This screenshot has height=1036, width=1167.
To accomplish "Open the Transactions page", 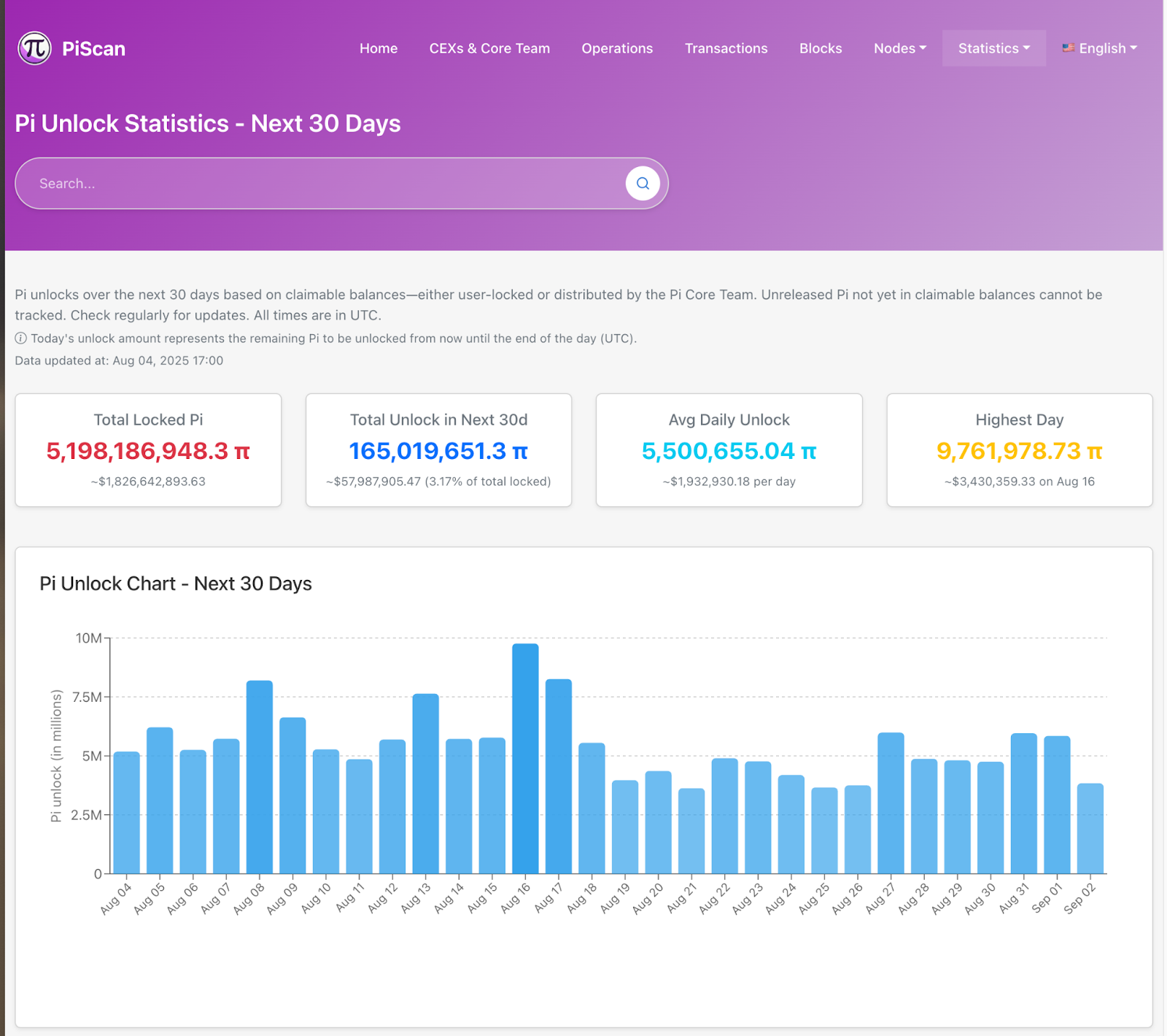I will (x=726, y=48).
